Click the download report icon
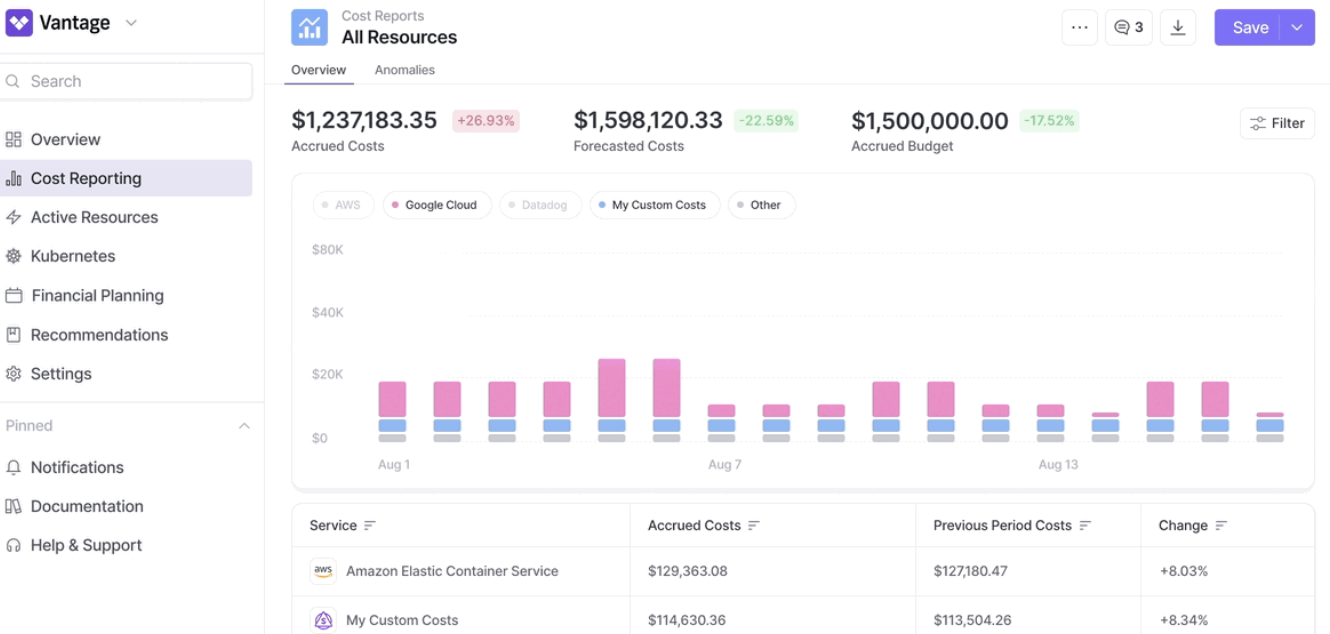1330x634 pixels. point(1178,28)
